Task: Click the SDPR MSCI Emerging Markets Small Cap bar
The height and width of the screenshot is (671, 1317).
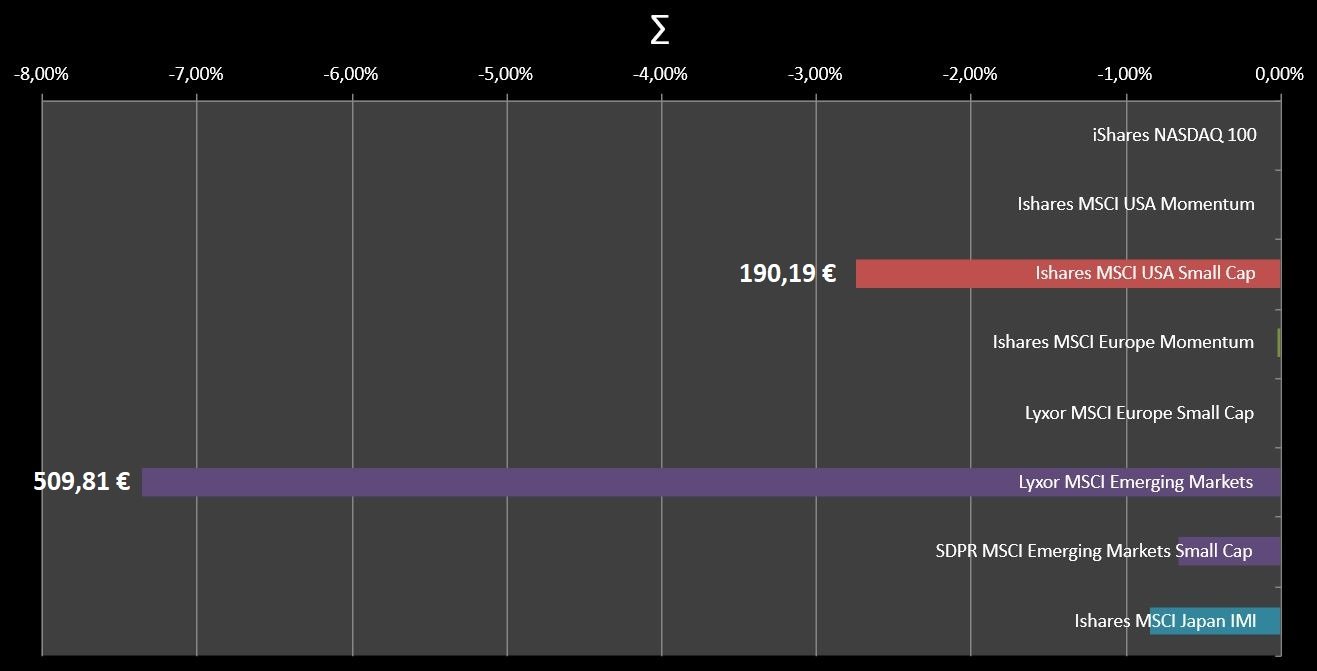Action: click(x=1228, y=551)
